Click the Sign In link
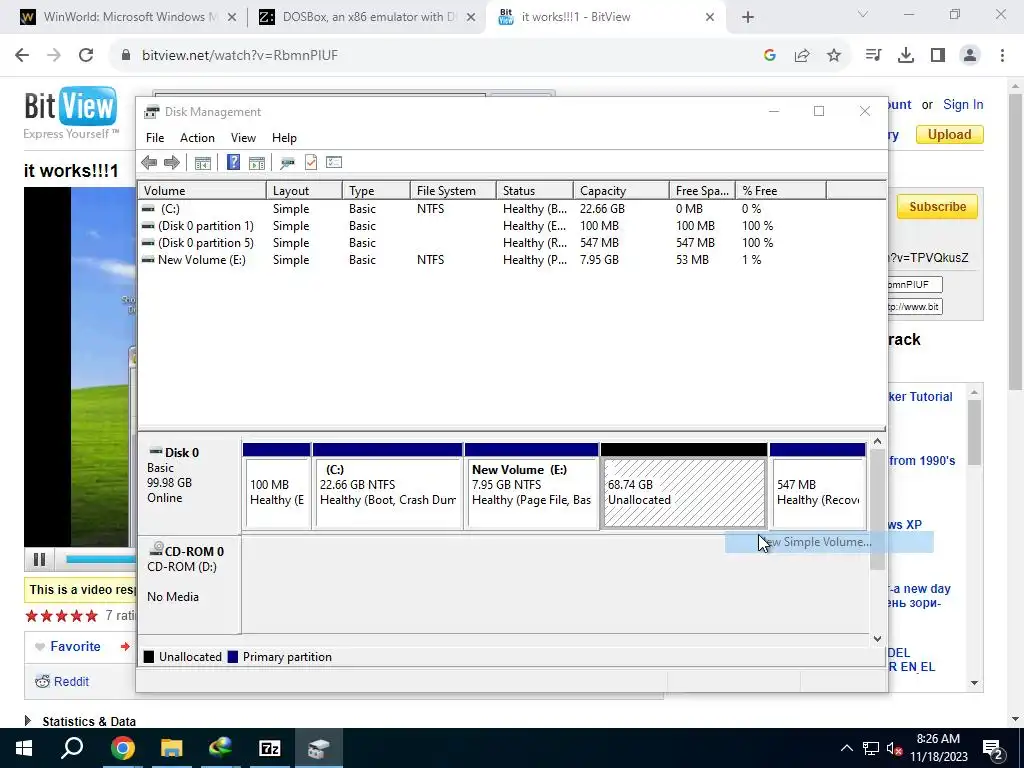Viewport: 1024px width, 768px height. (963, 104)
